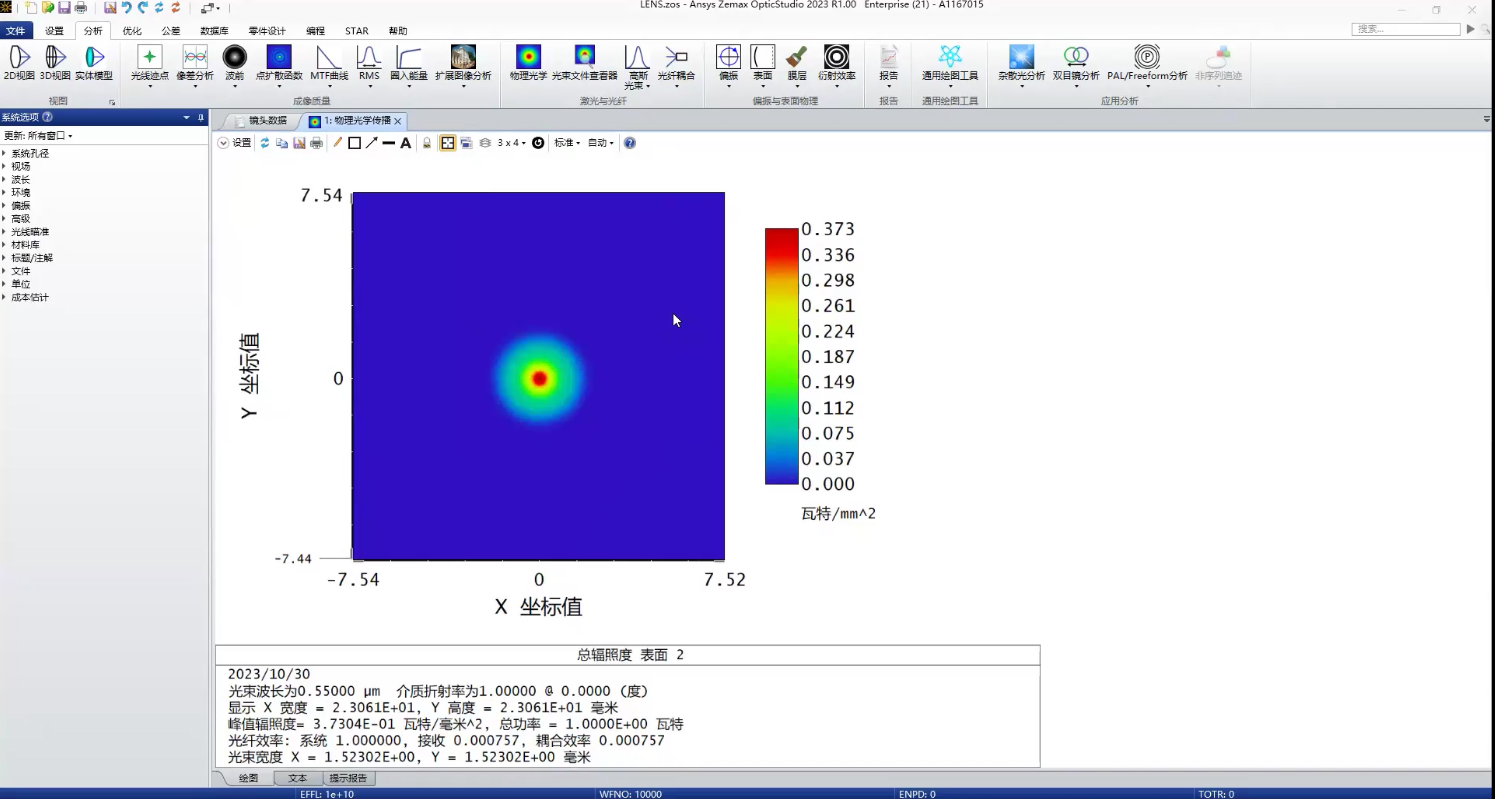Expand the 材料库 tree node
This screenshot has width=1495, height=799.
pyautogui.click(x=4, y=244)
